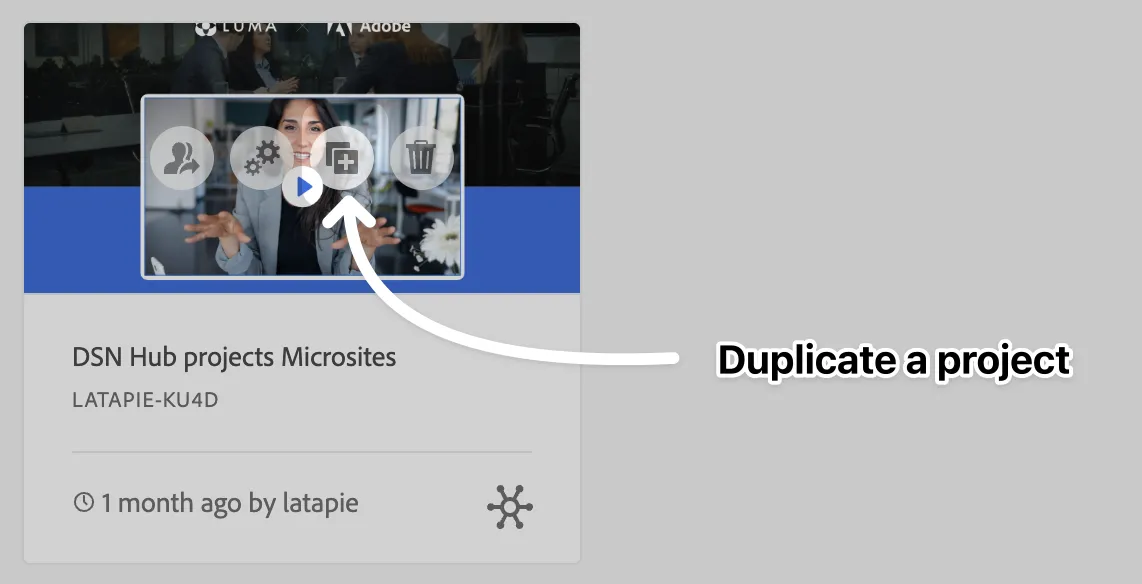The height and width of the screenshot is (584, 1142).
Task: Play the project preview video
Action: [x=303, y=187]
